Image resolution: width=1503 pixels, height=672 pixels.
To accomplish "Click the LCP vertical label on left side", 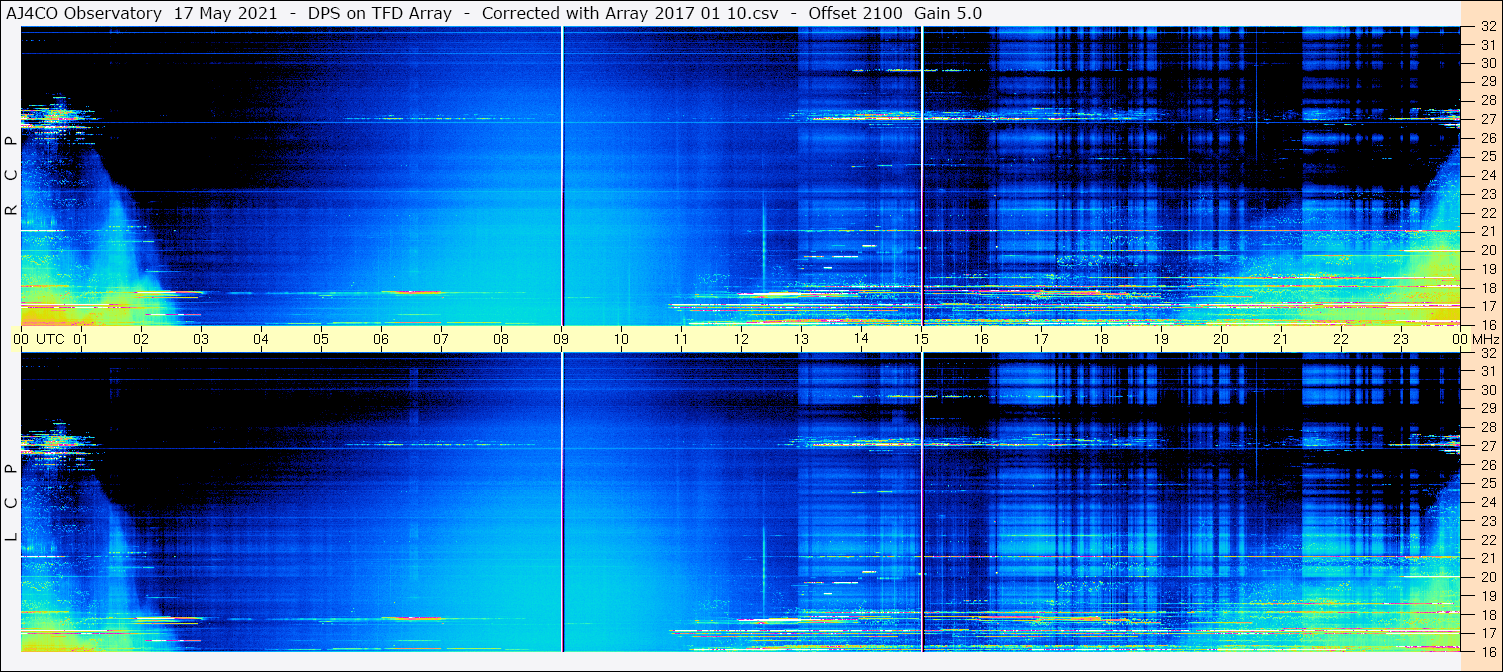I will [11, 503].
